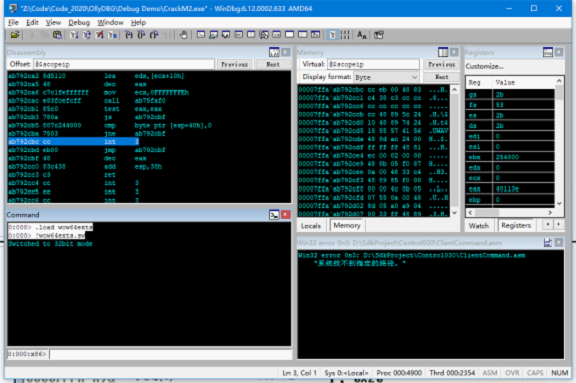Click the Step Out toolbar icon

pyautogui.click(x=154, y=35)
